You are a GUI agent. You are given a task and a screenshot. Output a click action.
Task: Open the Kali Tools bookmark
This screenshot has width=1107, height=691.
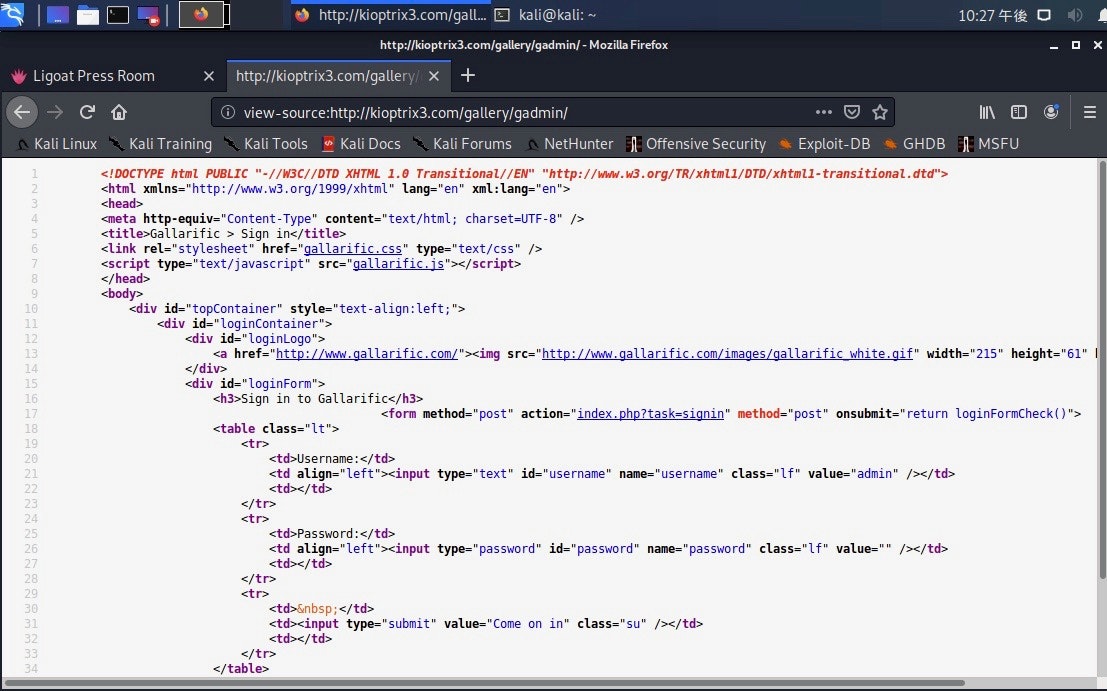(x=265, y=144)
